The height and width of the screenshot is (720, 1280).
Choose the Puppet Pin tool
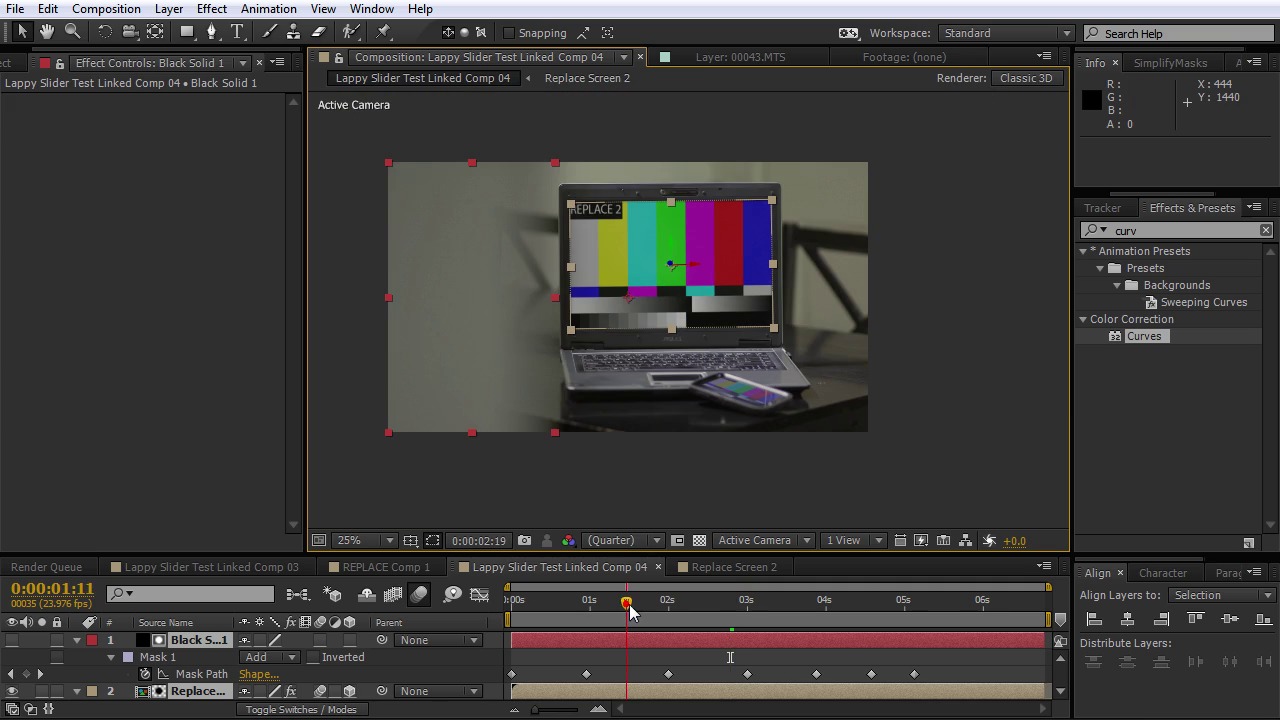pos(383,32)
